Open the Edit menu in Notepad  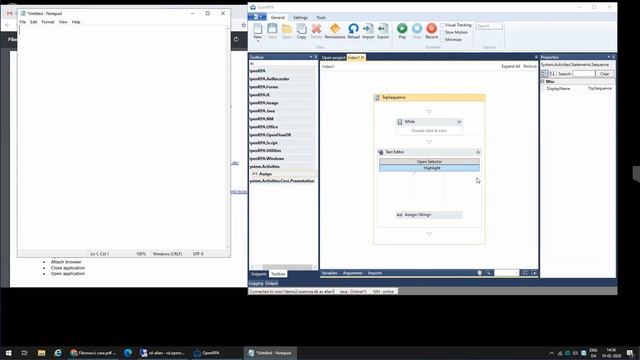coord(33,22)
